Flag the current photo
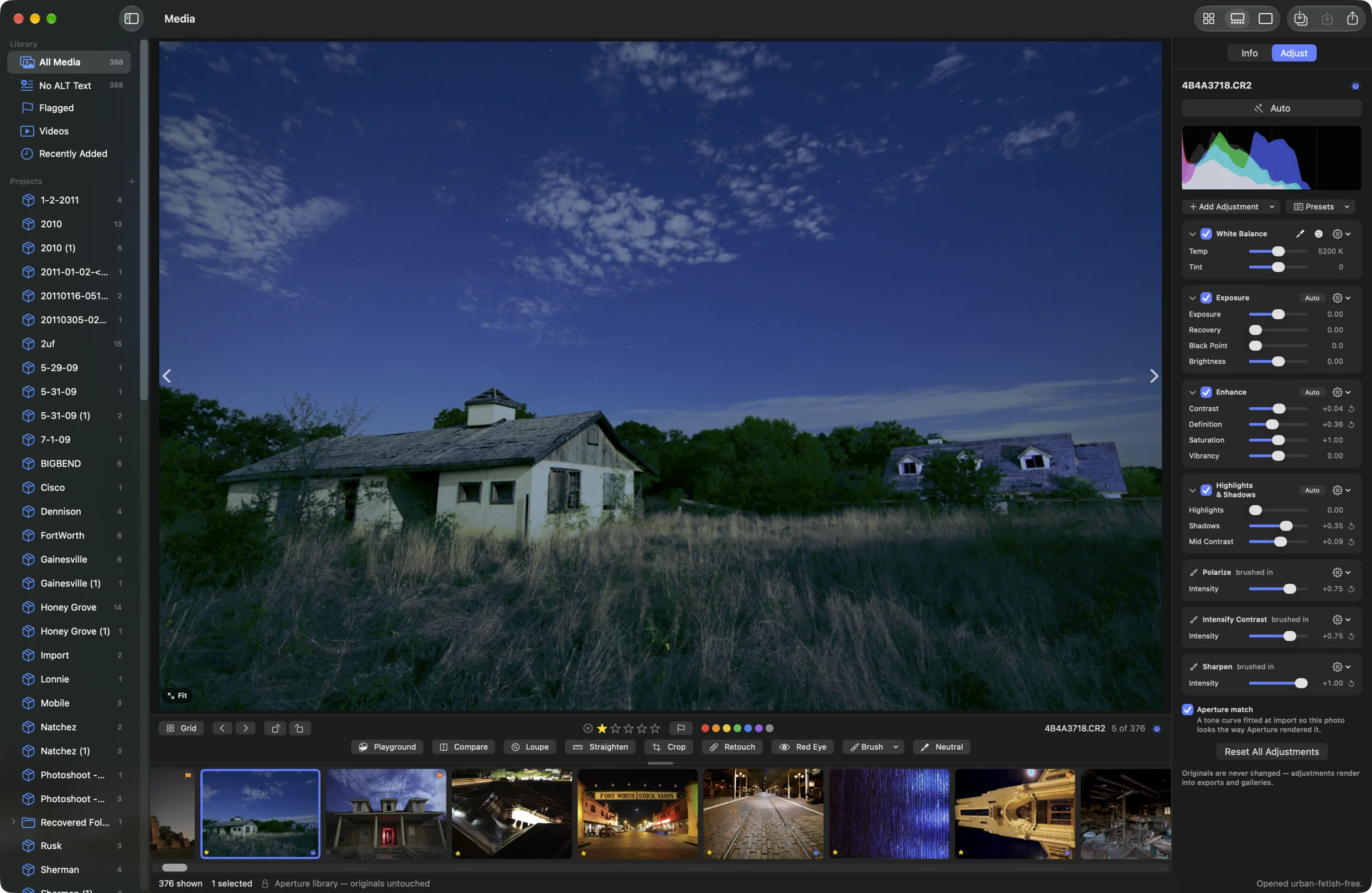The width and height of the screenshot is (1372, 893). coord(680,728)
